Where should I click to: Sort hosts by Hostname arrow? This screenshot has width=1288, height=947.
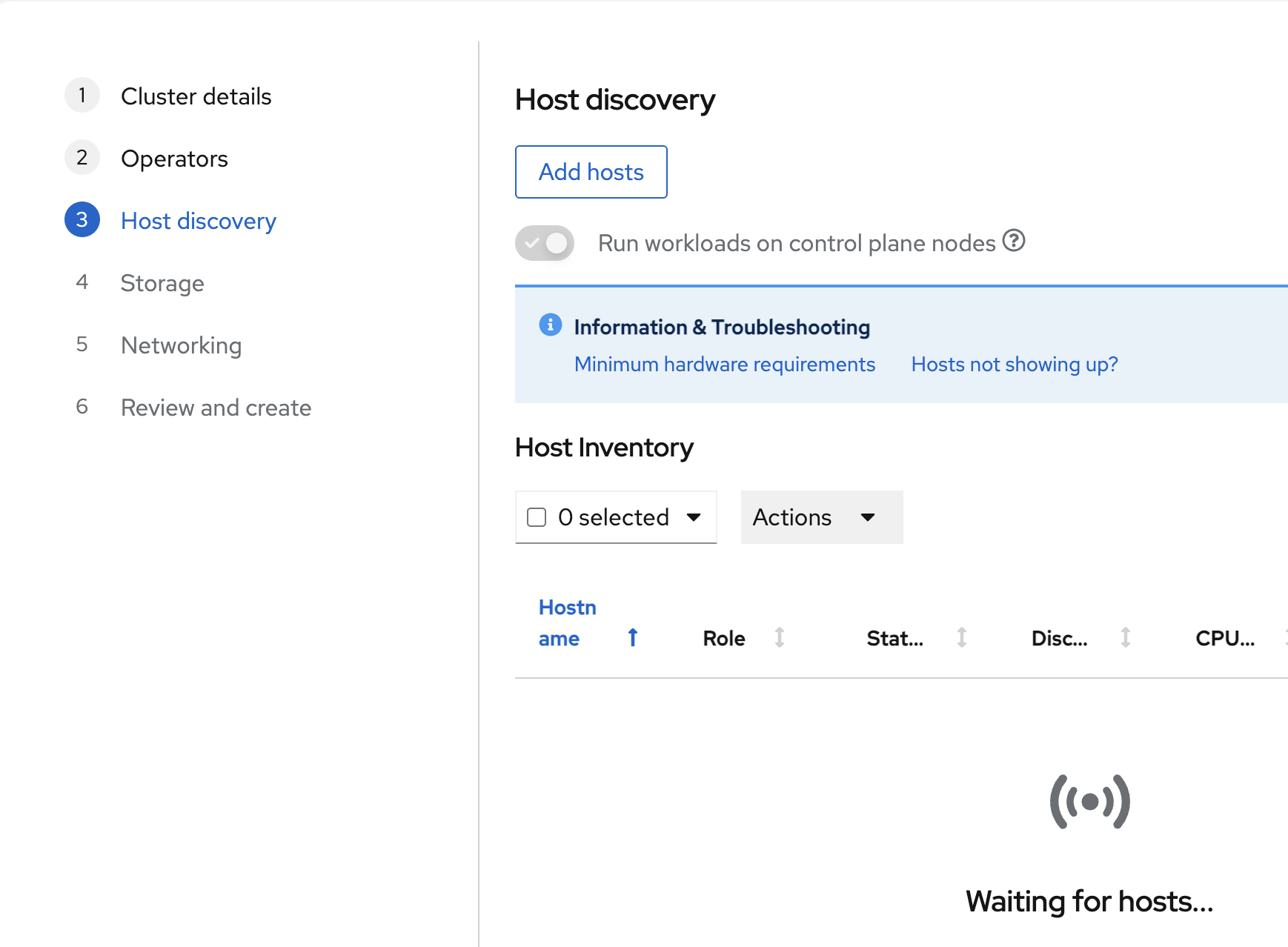point(631,637)
